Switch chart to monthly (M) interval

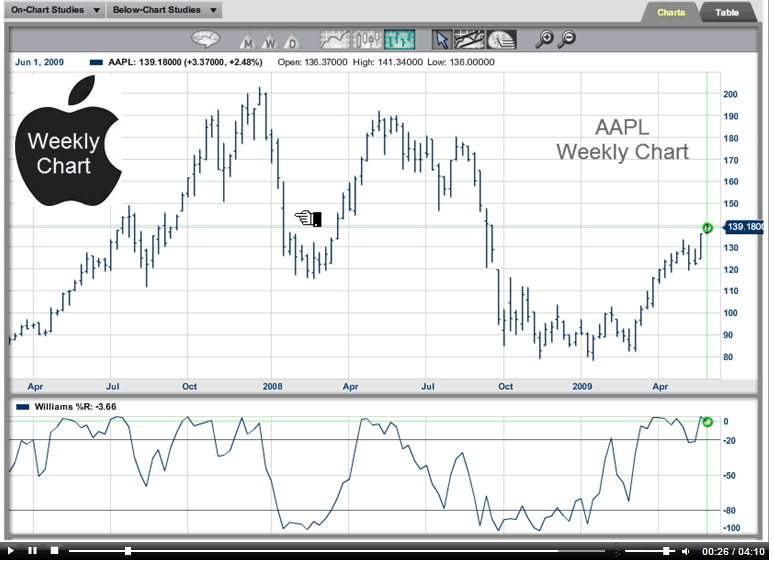247,40
